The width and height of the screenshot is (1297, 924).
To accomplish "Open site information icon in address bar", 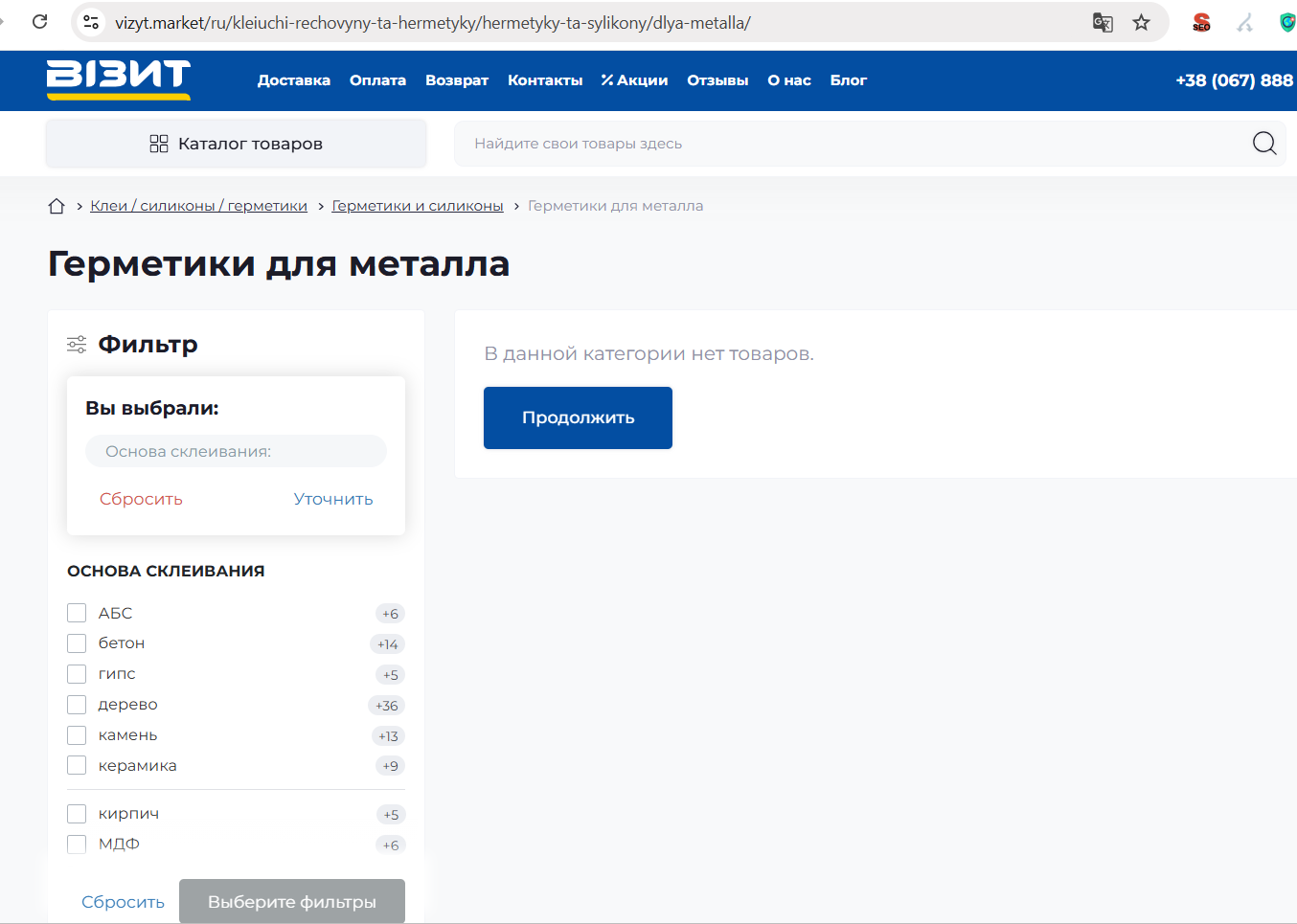I will [91, 22].
